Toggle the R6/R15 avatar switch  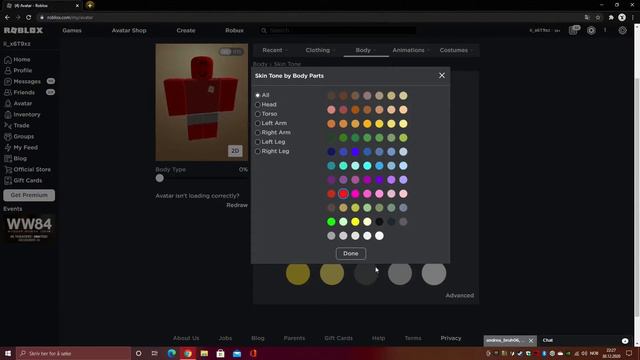tap(231, 52)
